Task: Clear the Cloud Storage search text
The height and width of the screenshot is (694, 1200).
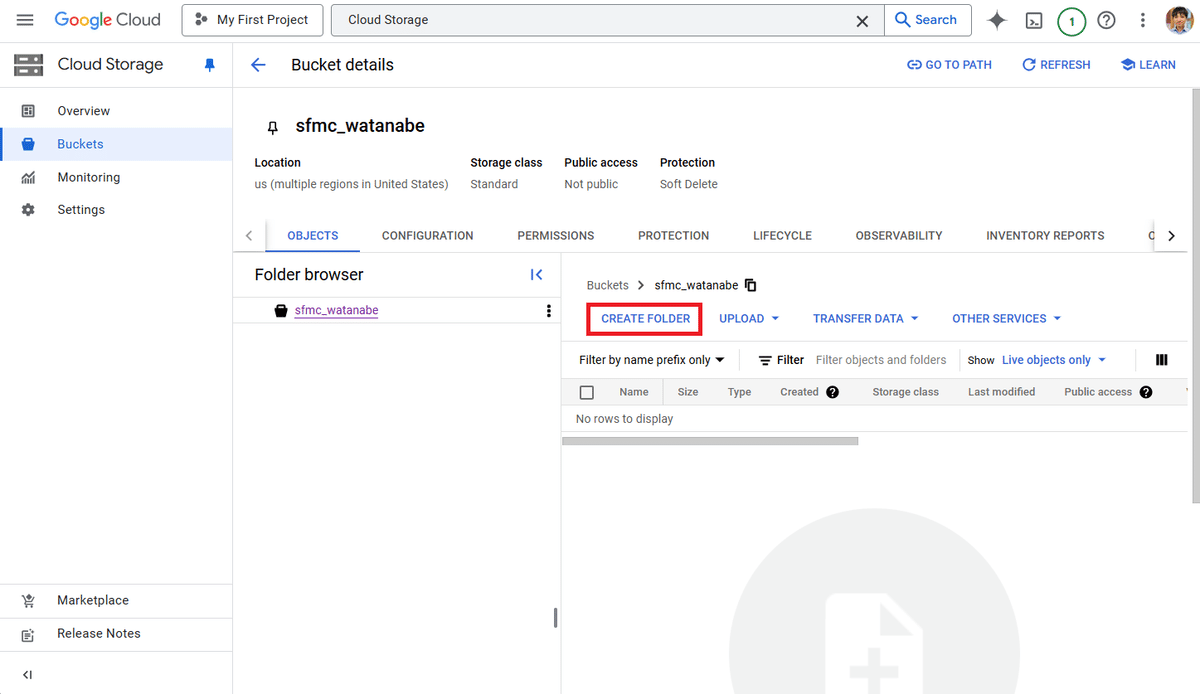Action: point(862,21)
